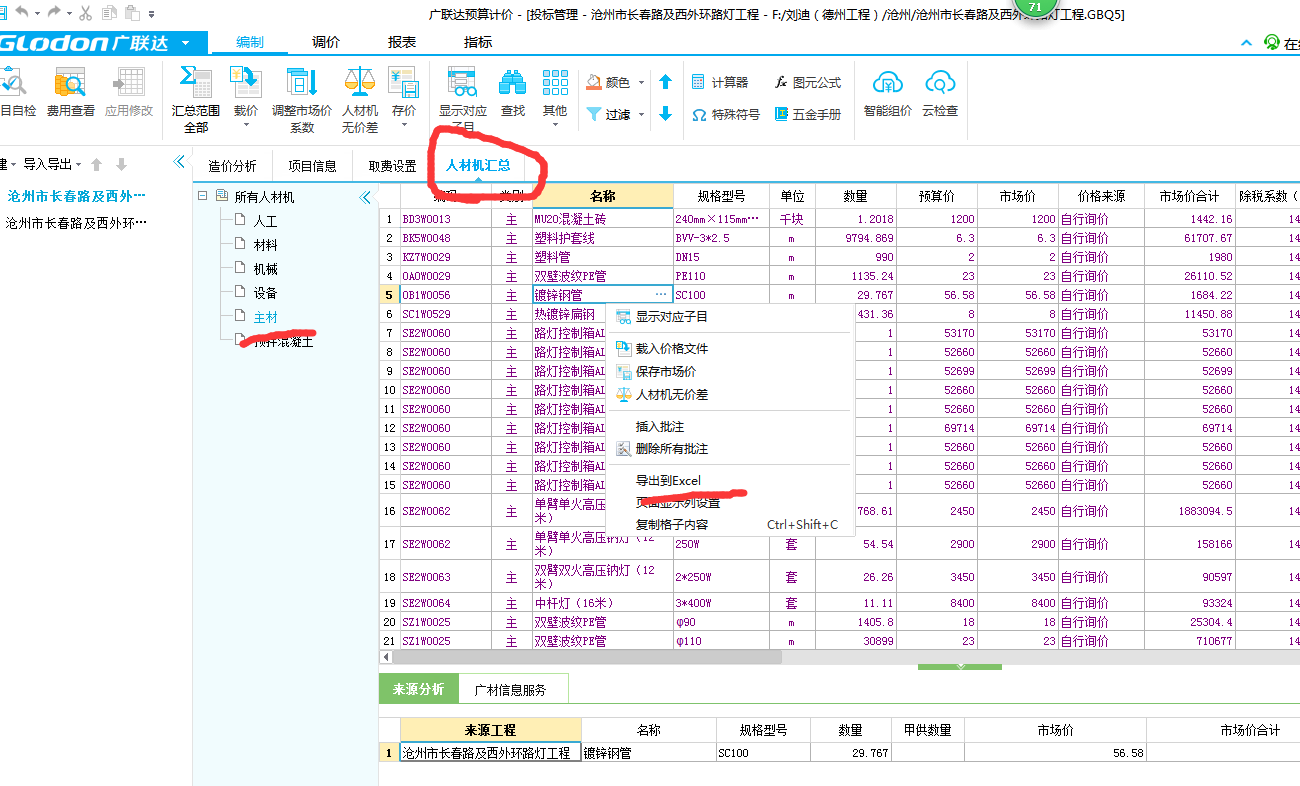Open the 五金手册 hardware manual
The width and height of the screenshot is (1300, 786).
(x=818, y=113)
